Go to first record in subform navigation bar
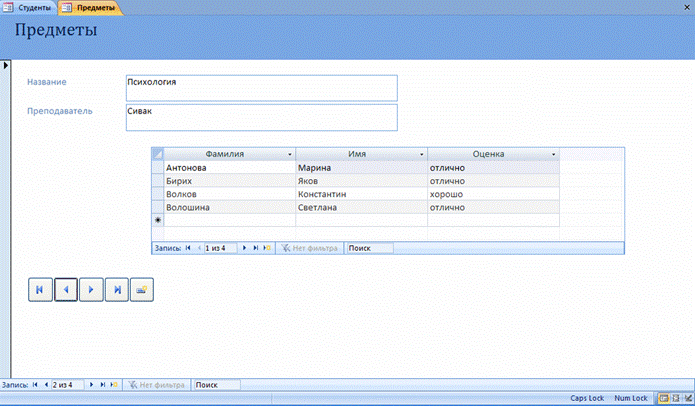 tap(188, 248)
